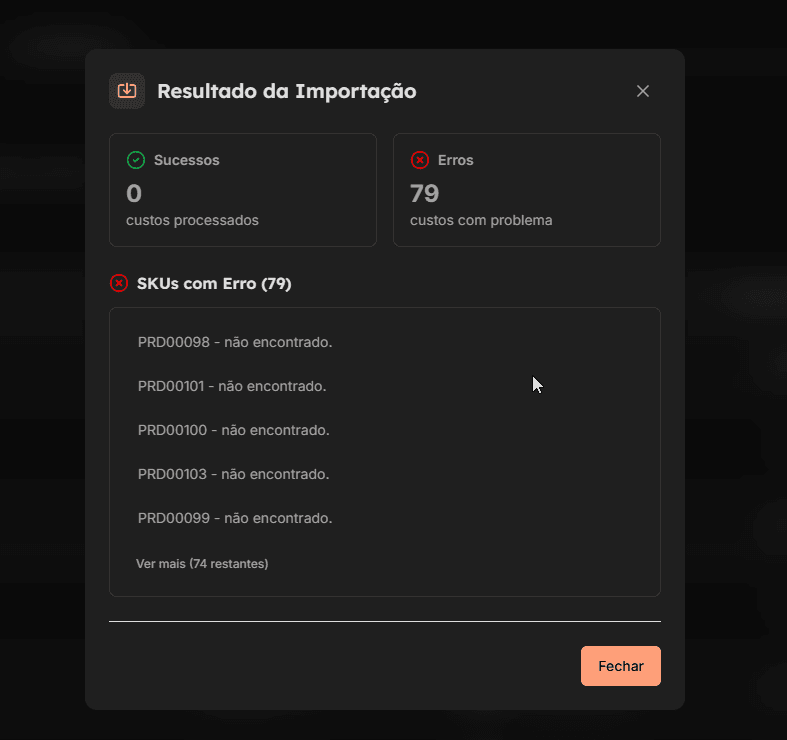Close the dialog with the X icon
The width and height of the screenshot is (787, 740).
(x=643, y=91)
